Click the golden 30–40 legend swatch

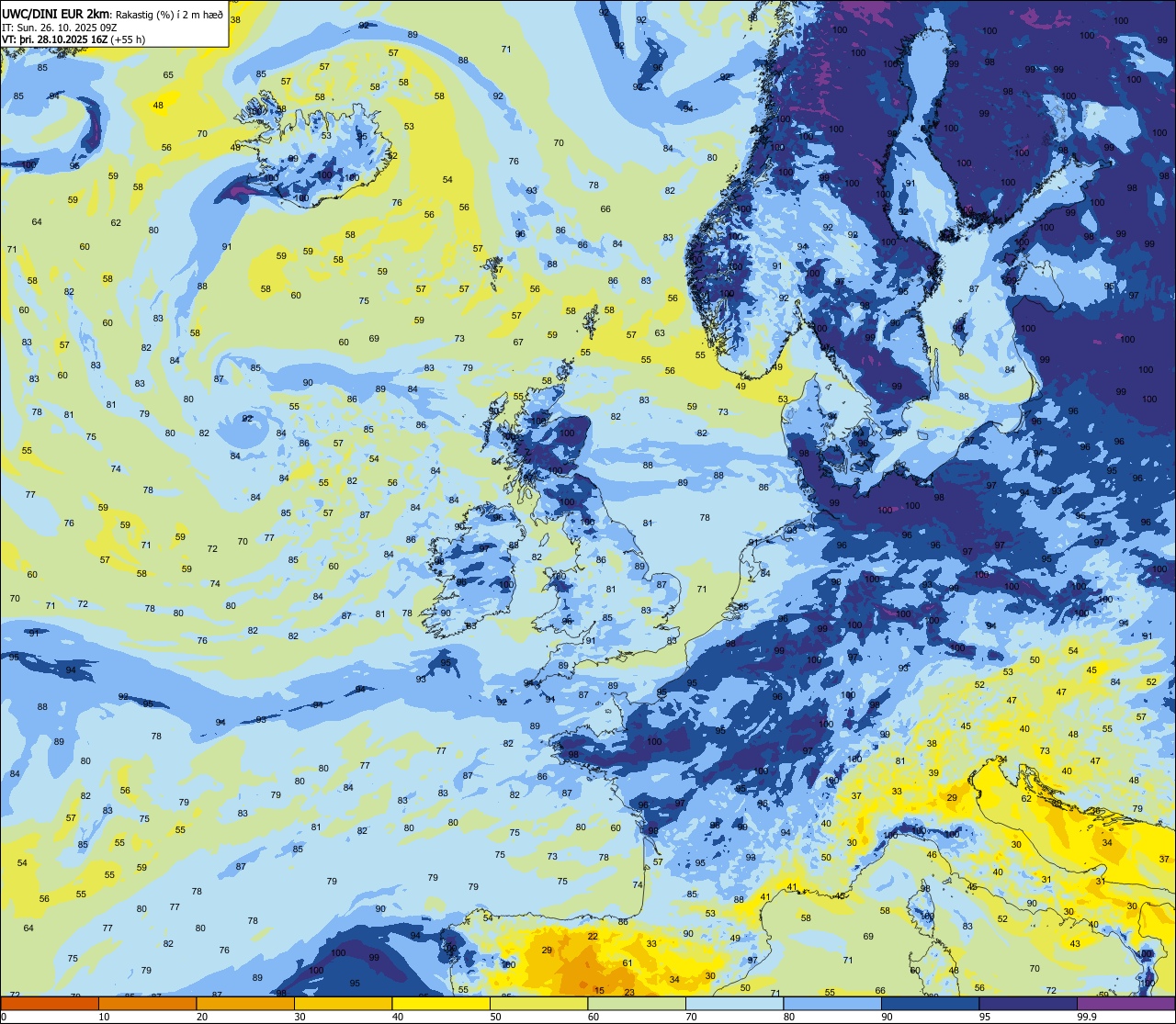tap(343, 1003)
